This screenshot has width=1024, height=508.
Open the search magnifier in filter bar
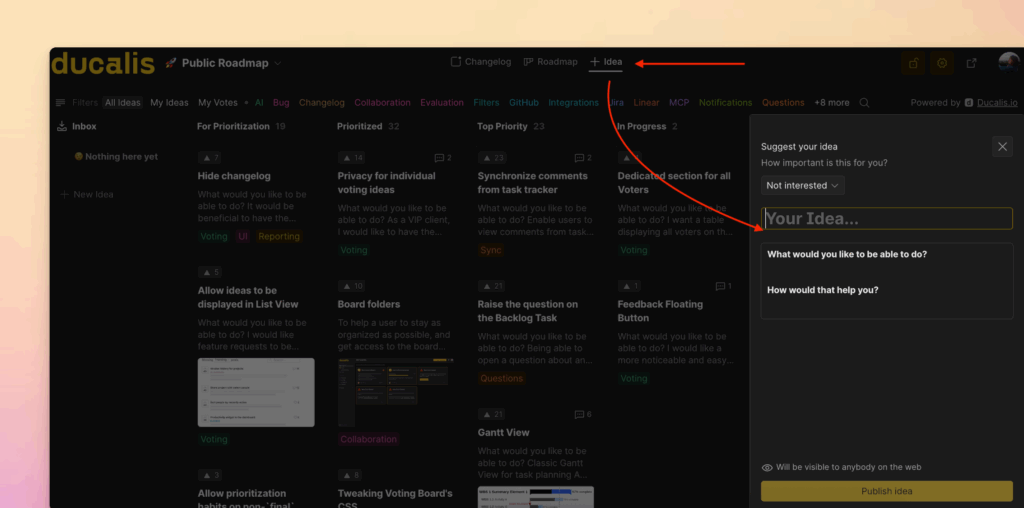point(865,103)
